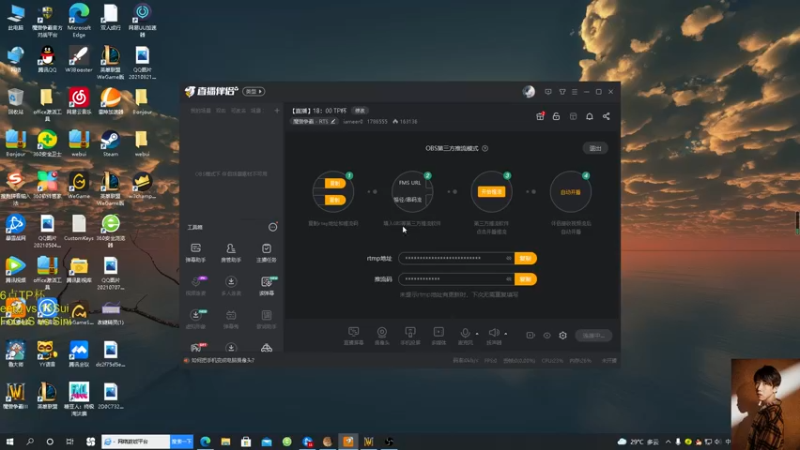Select WeGame desktop shortcut
Viewport: 800px width, 450px height.
coord(79,185)
